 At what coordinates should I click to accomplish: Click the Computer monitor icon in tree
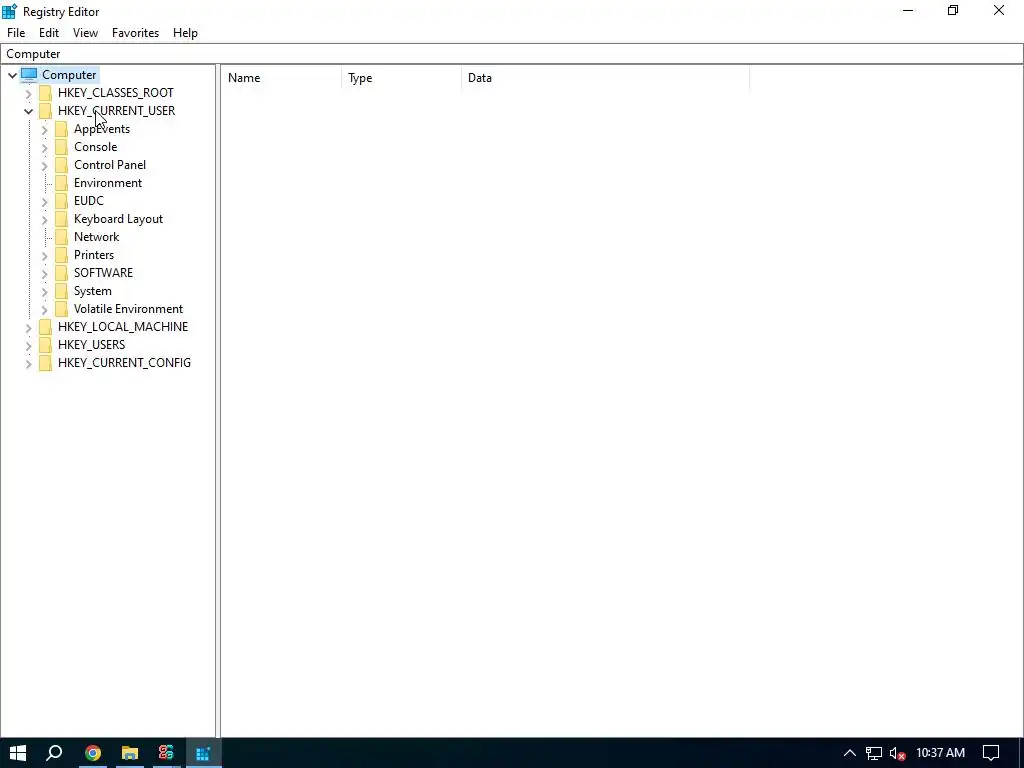pos(29,75)
